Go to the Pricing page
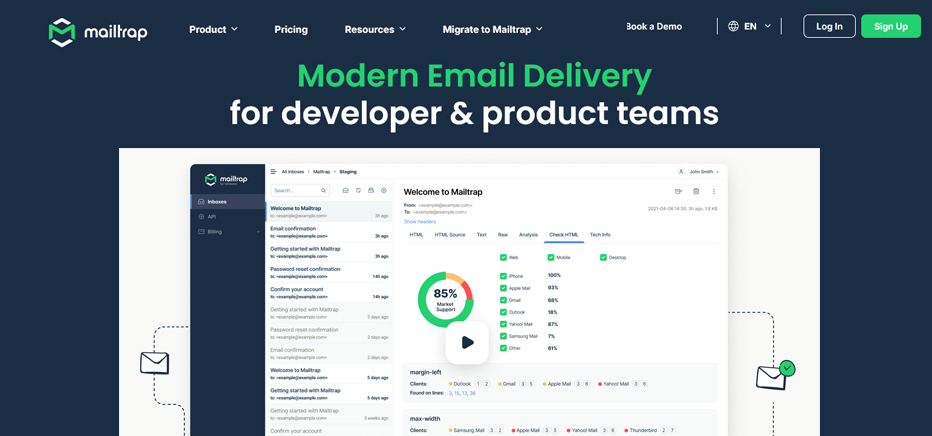The width and height of the screenshot is (932, 436). 291,29
